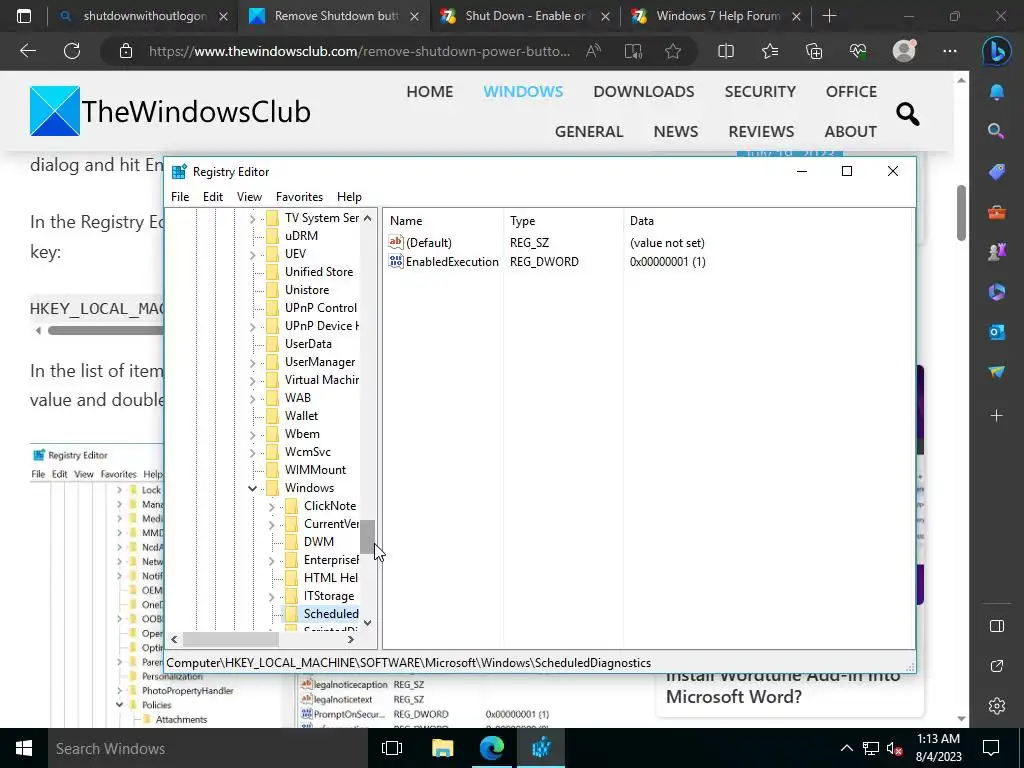Viewport: 1024px width, 768px height.
Task: Open a new browser tab
Action: (x=829, y=16)
